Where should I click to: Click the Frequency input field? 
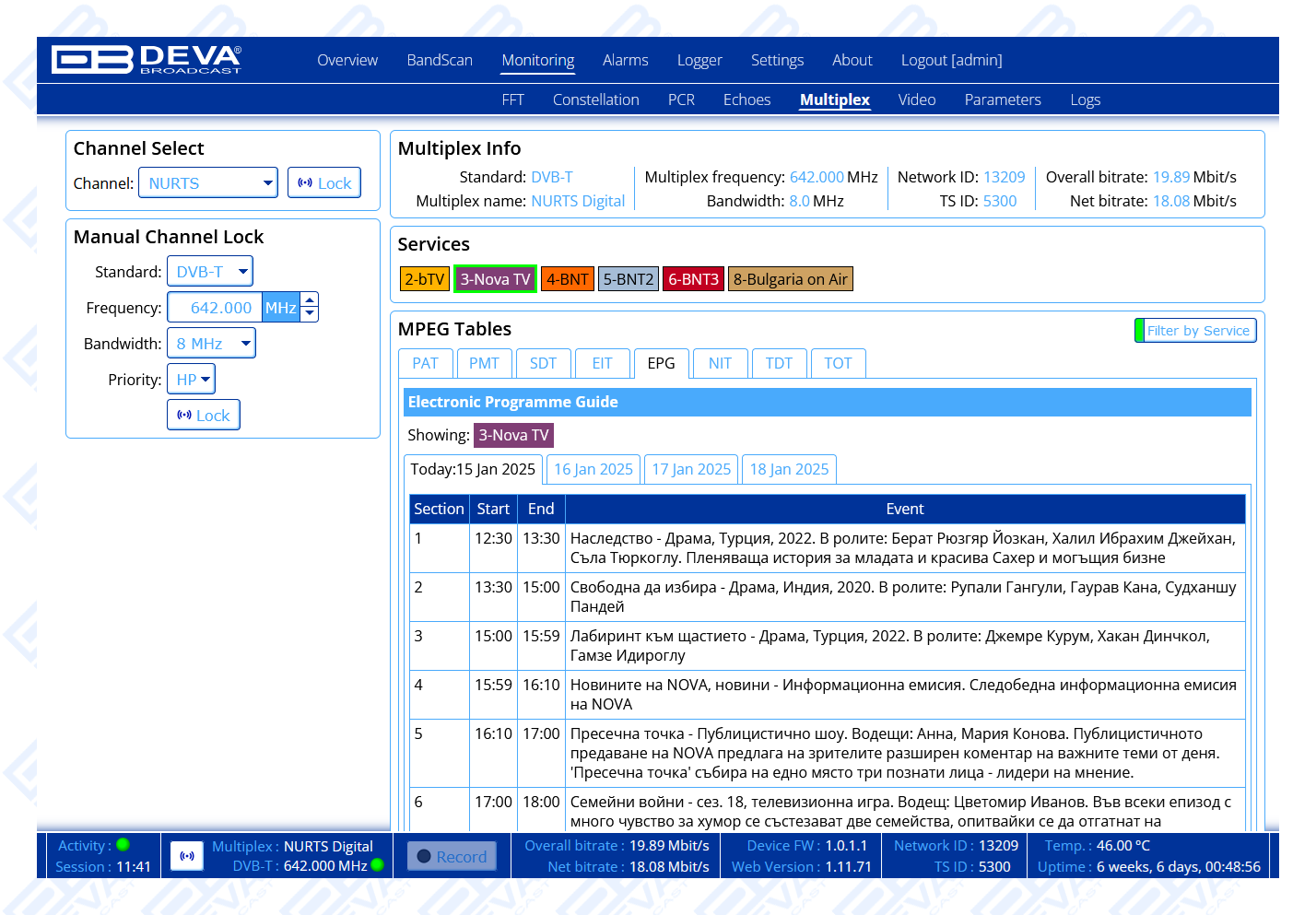coord(216,308)
